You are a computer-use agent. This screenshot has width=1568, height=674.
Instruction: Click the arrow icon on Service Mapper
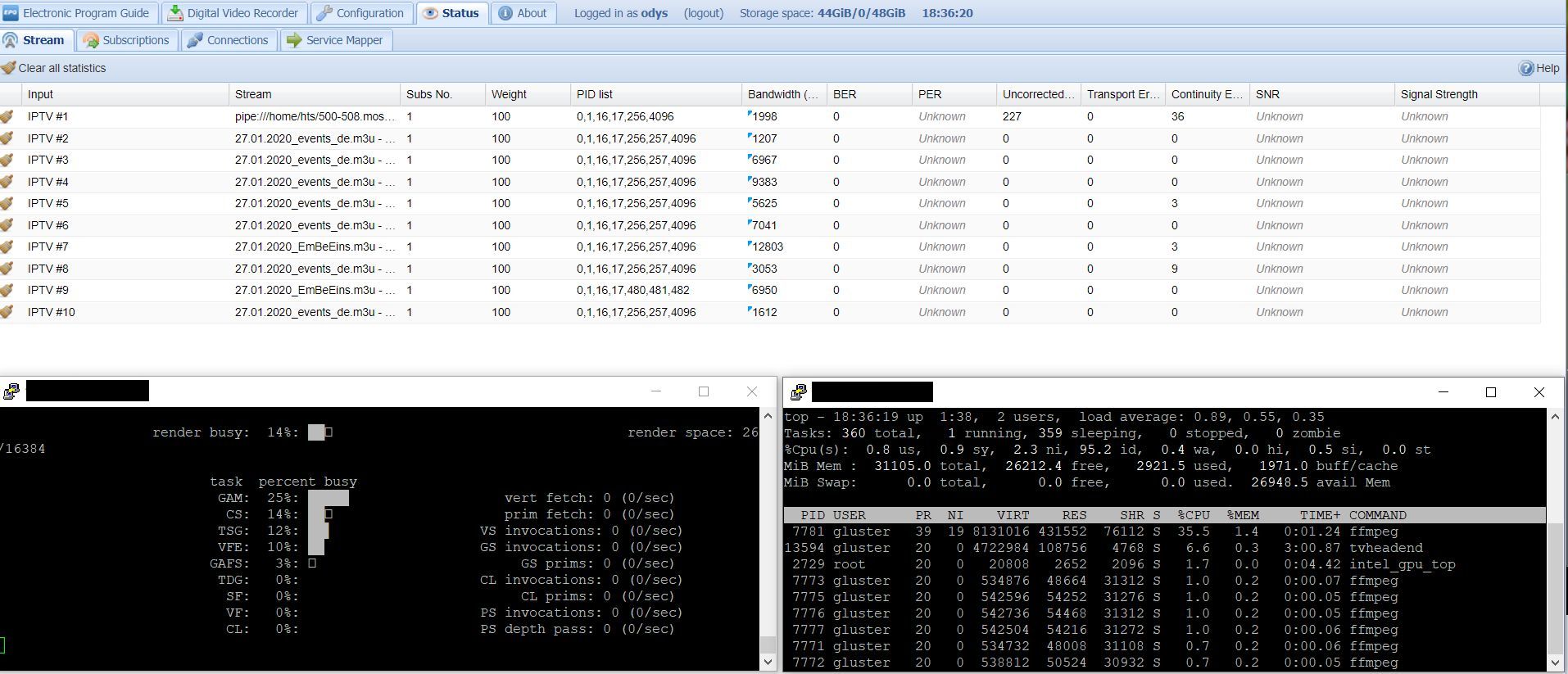pyautogui.click(x=294, y=40)
